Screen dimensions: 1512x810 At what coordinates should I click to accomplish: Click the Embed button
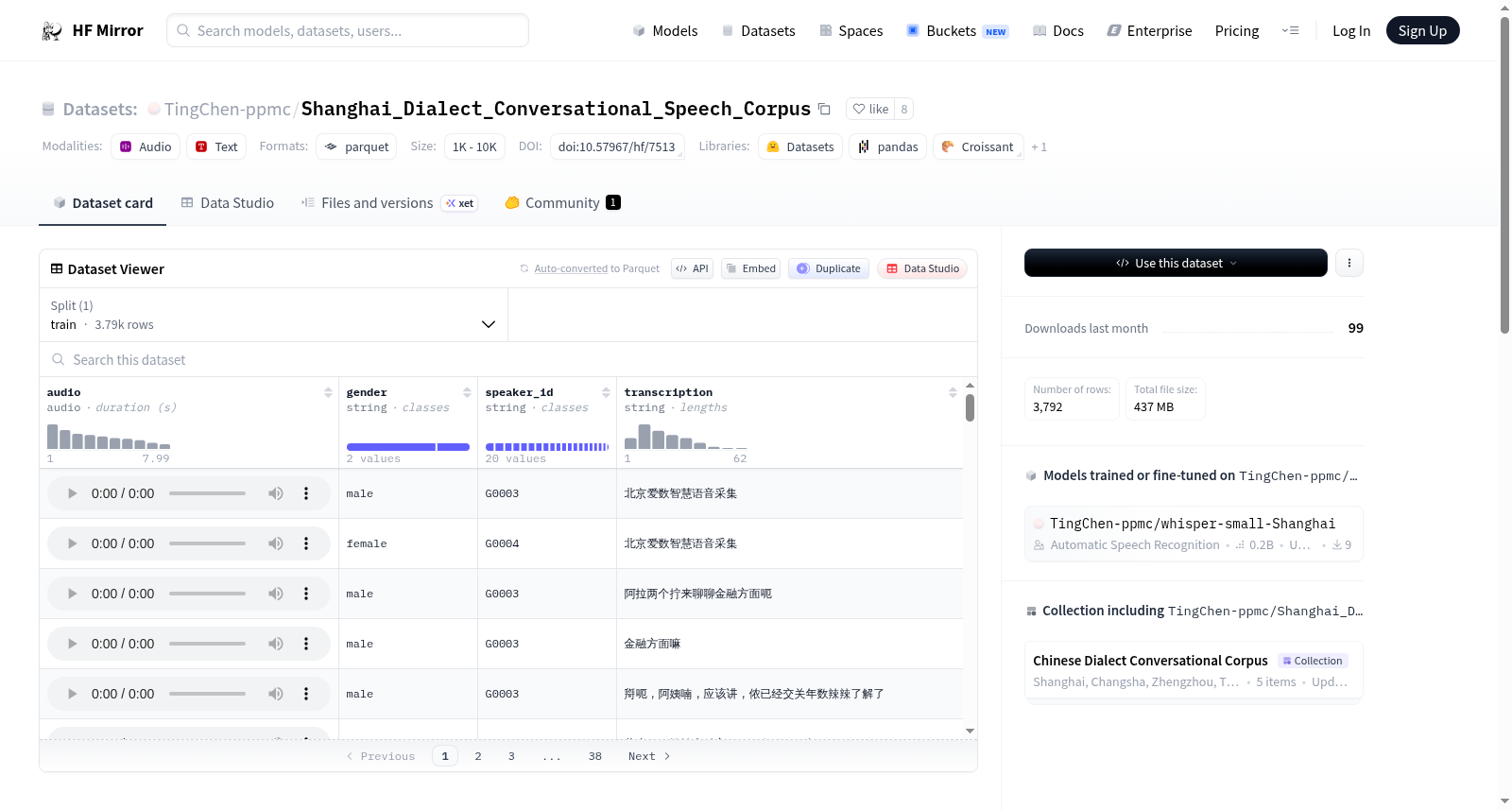751,268
